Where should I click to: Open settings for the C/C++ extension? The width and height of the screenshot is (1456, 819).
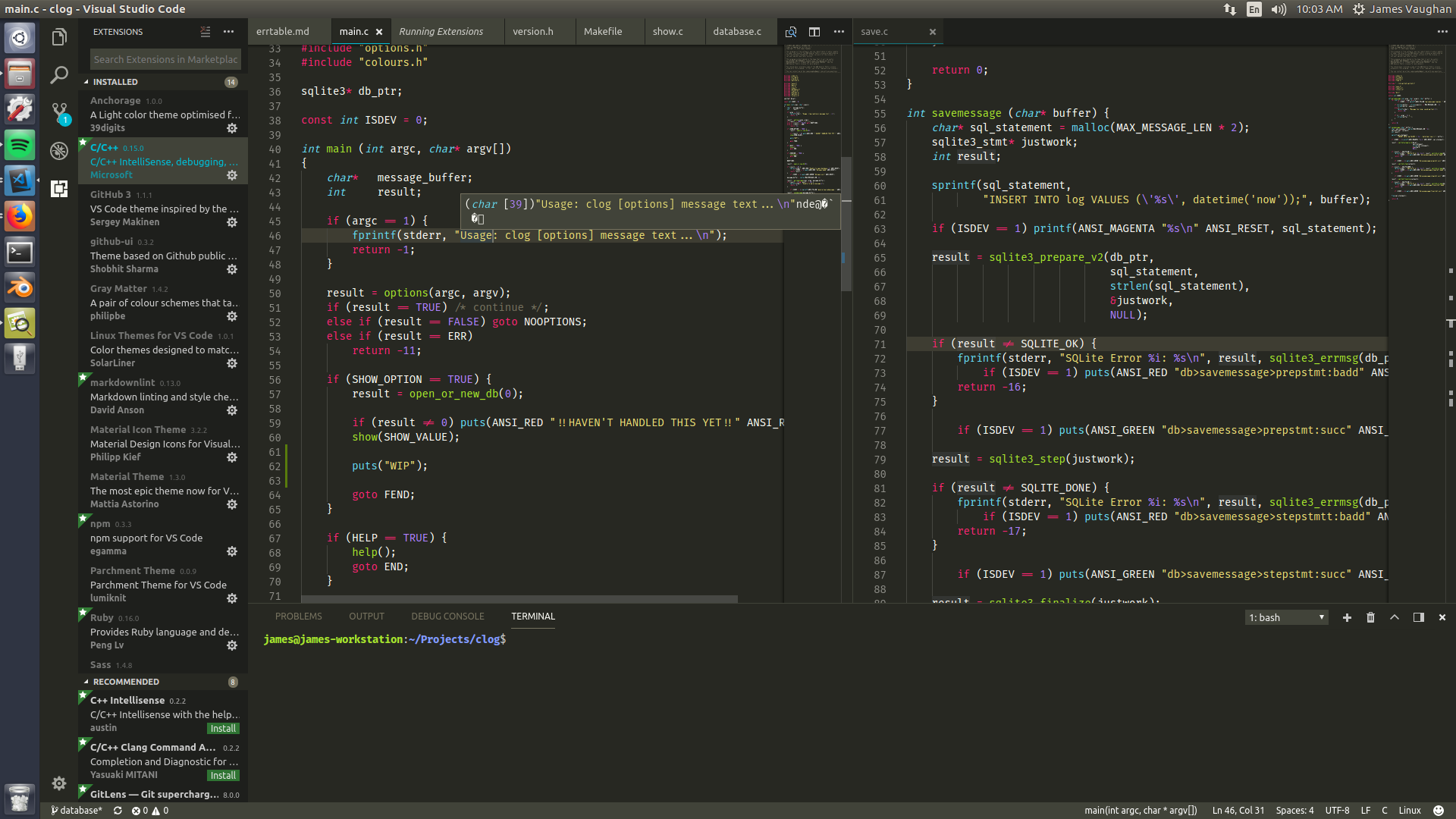coord(232,175)
